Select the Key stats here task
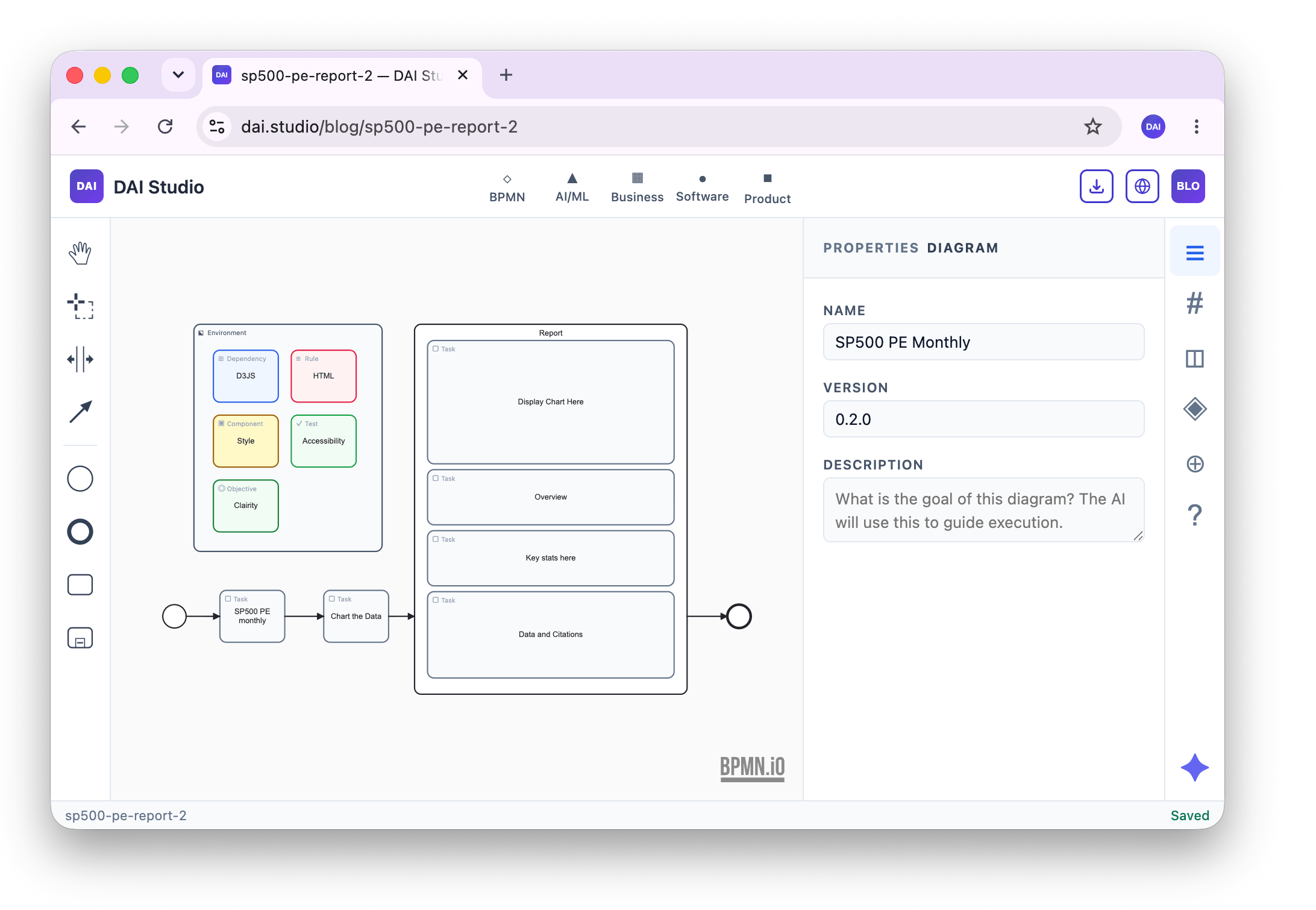The width and height of the screenshot is (1316, 910). tap(551, 558)
